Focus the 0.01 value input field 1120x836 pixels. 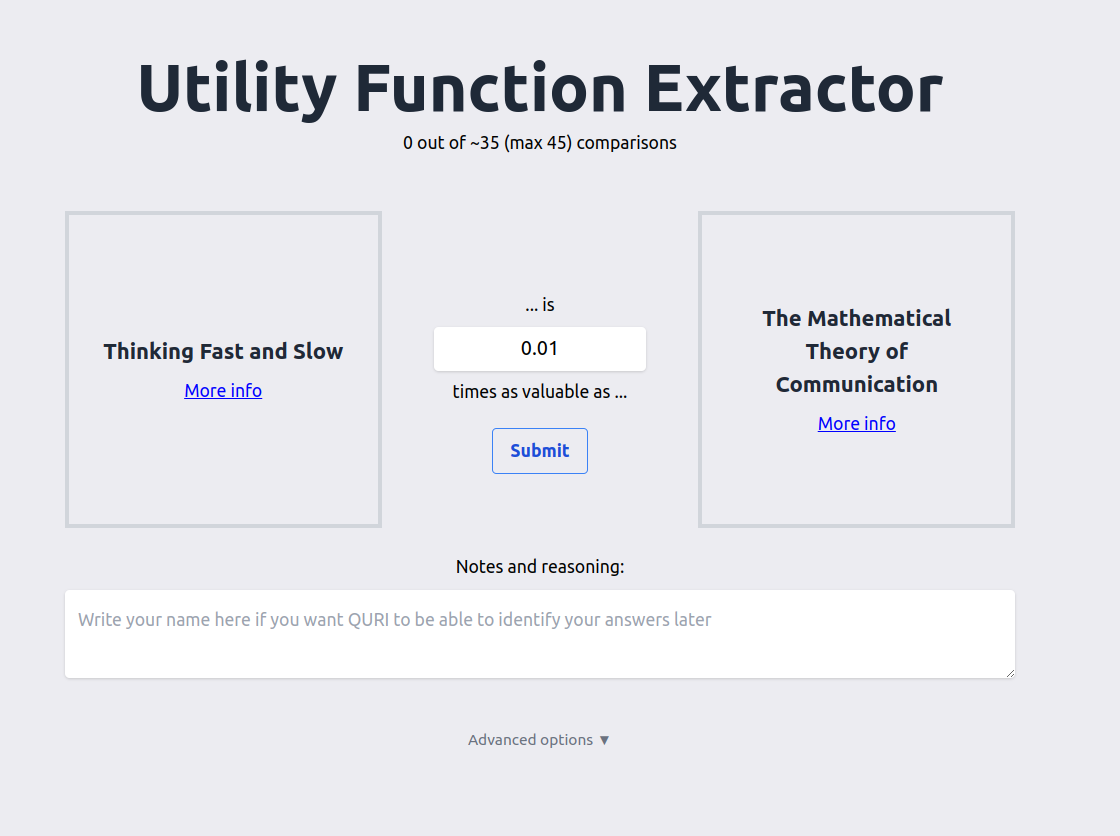[x=539, y=349]
